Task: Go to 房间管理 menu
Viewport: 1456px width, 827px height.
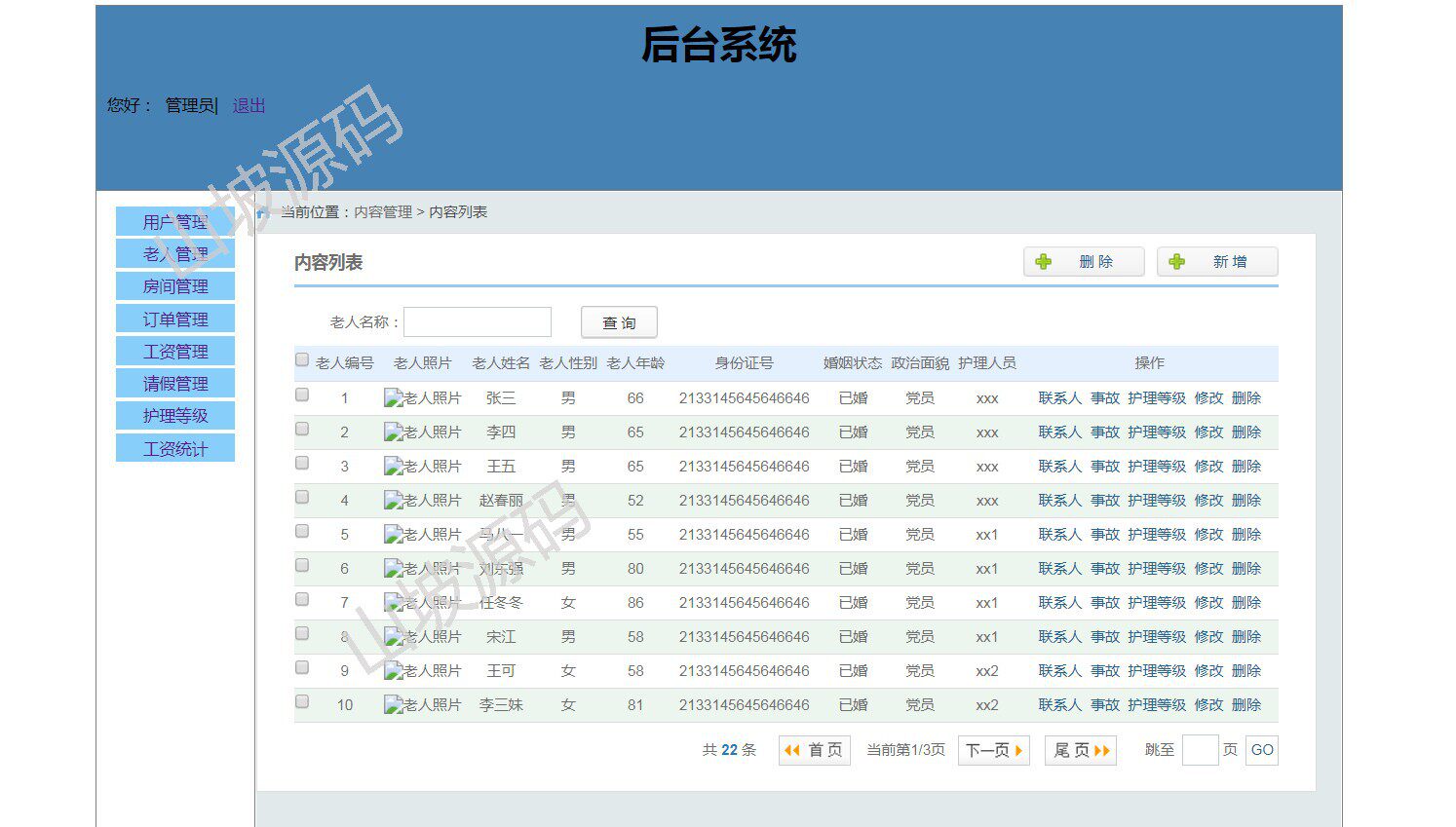Action: coord(175,286)
